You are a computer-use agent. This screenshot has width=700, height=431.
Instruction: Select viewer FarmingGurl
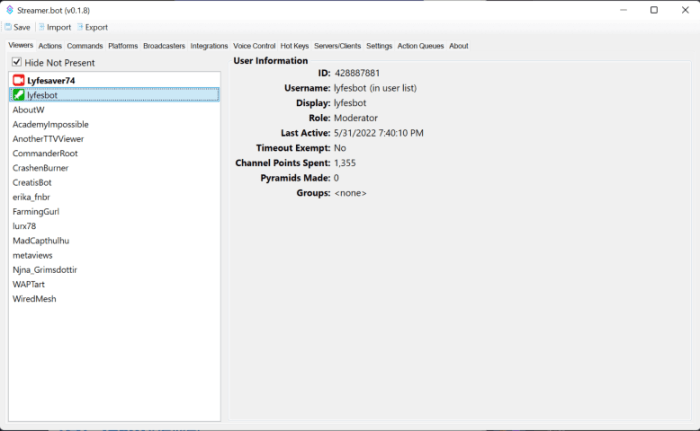(x=114, y=211)
